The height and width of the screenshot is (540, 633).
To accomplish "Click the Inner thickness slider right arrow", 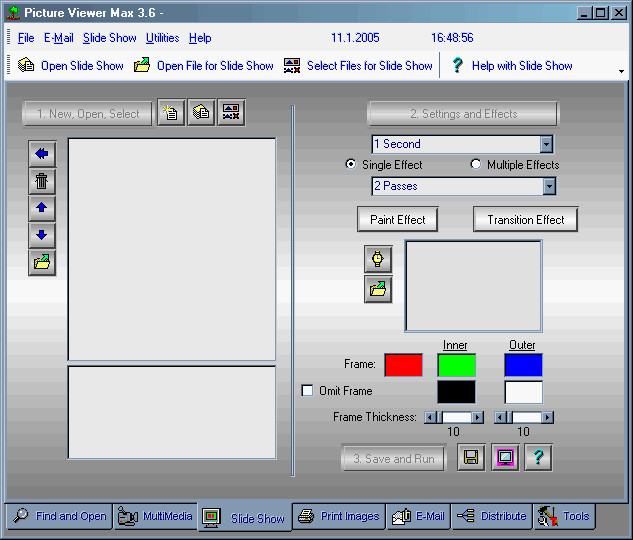I will click(x=478, y=417).
